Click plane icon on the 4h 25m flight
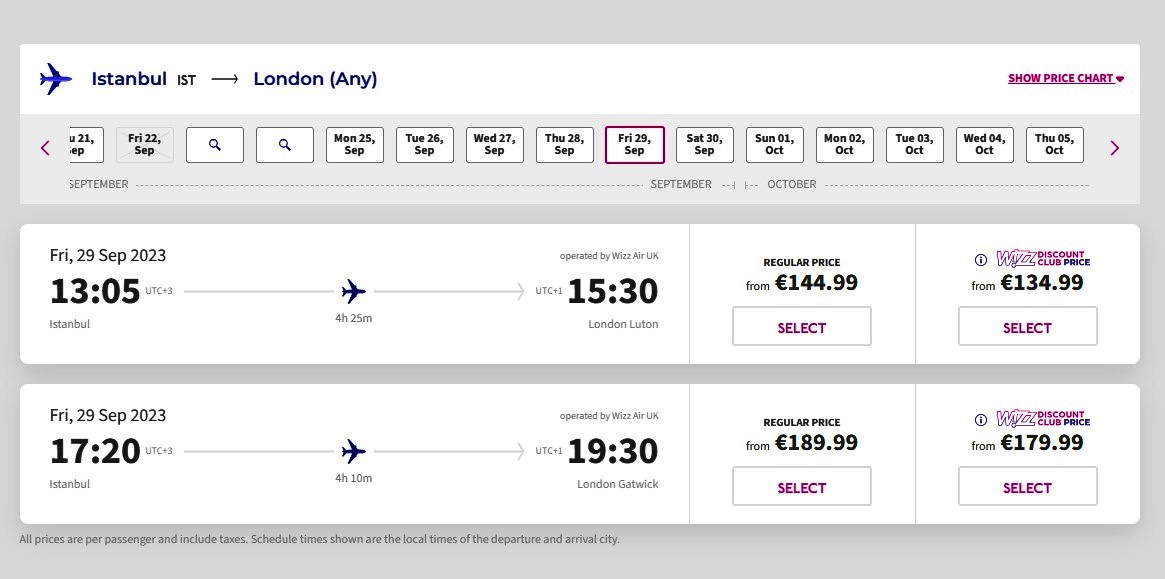The image size is (1165, 579). point(354,291)
